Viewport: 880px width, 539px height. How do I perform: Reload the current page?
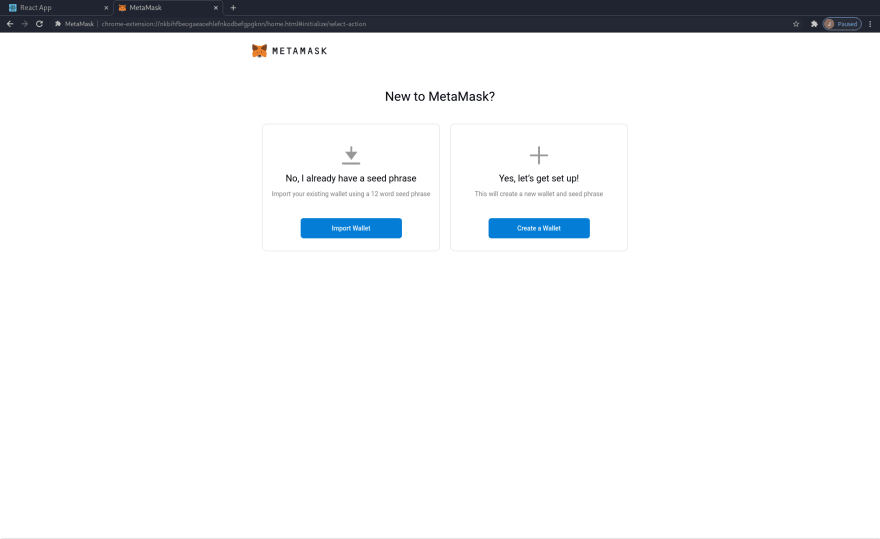(39, 24)
